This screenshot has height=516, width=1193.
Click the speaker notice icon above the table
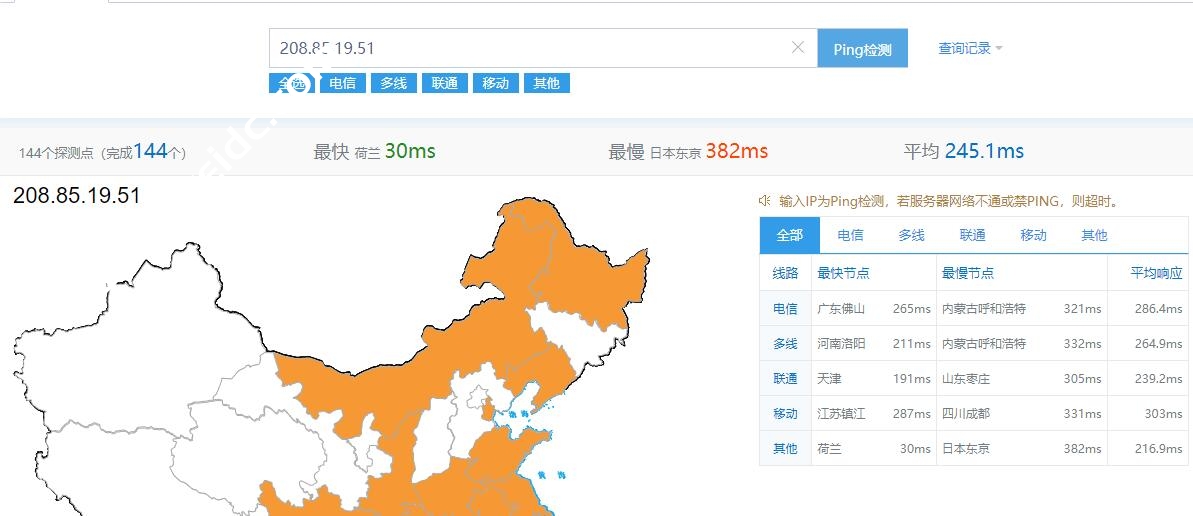(765, 201)
